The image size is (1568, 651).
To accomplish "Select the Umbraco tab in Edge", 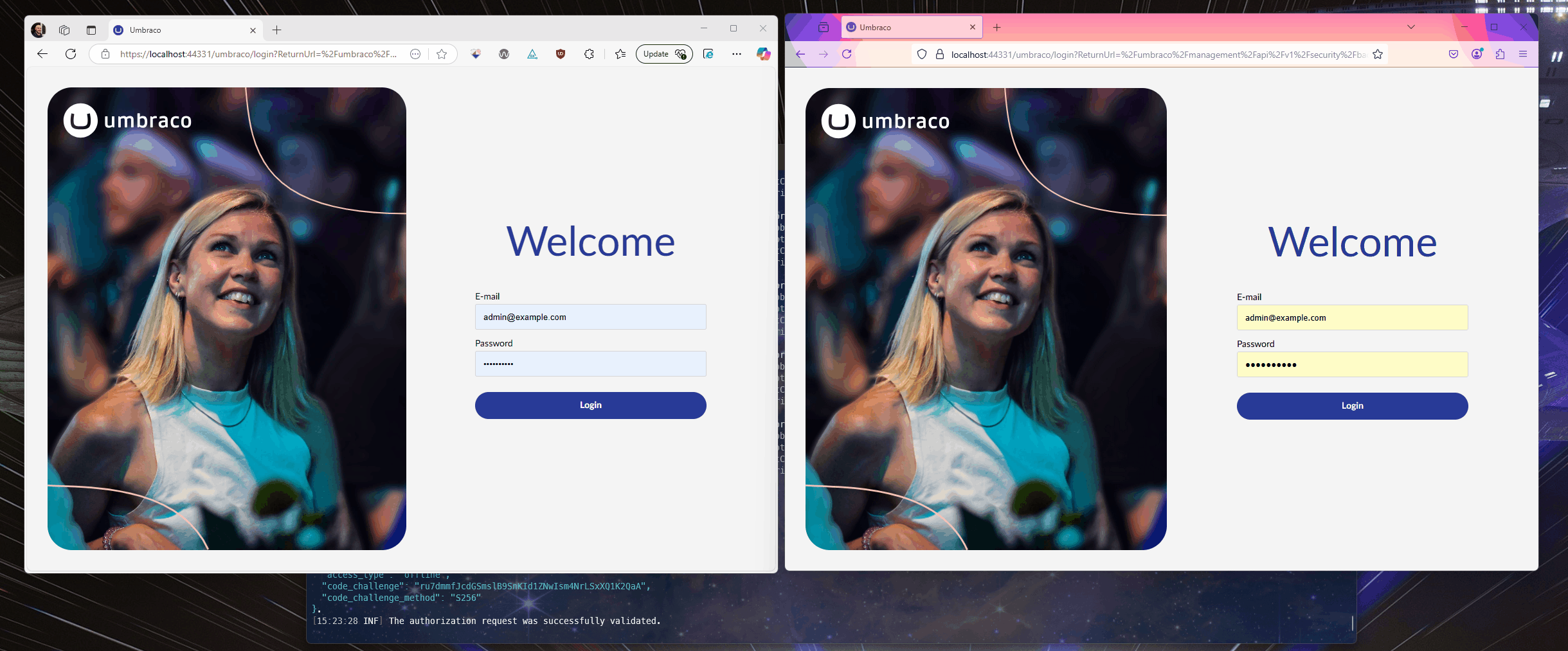I will tap(185, 30).
